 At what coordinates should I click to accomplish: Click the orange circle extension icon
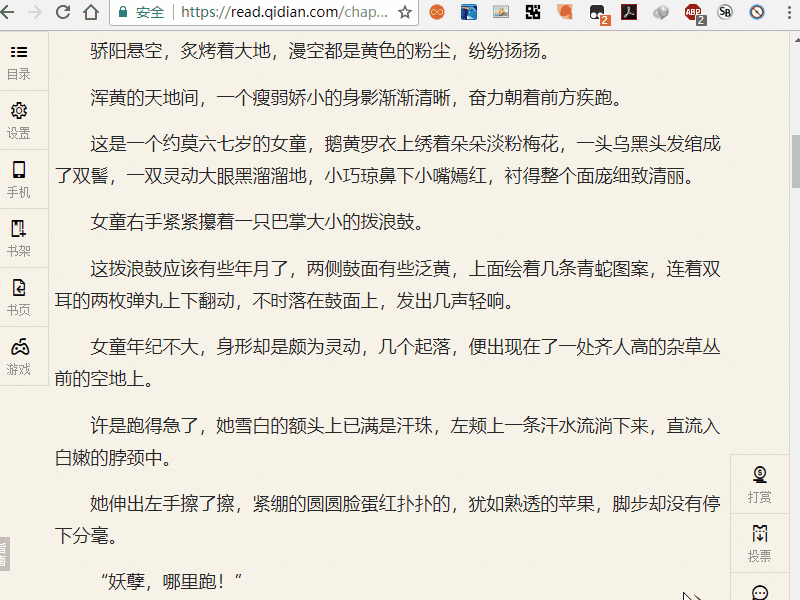pos(565,12)
